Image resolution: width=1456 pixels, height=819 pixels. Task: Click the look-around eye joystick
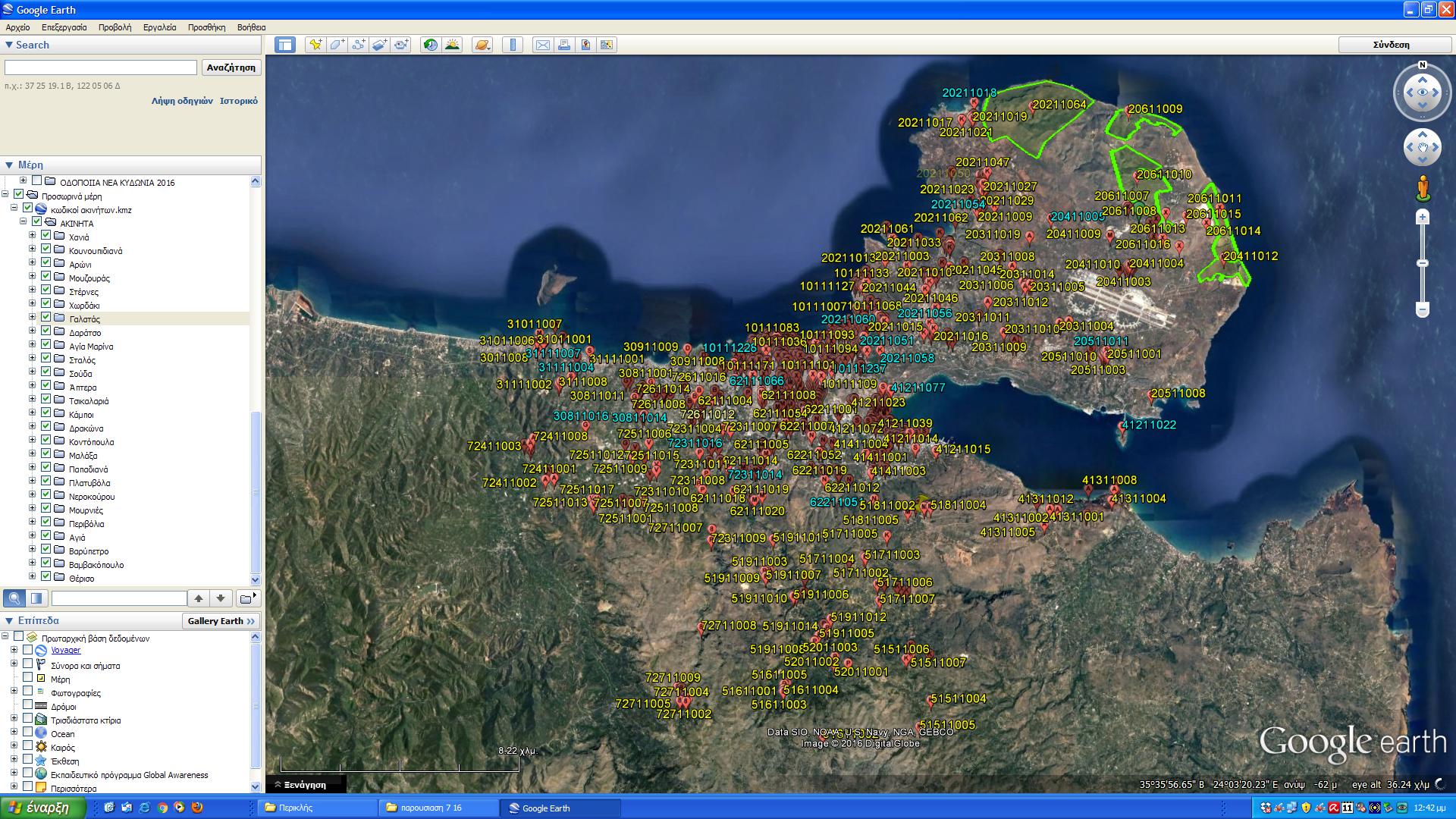click(x=1423, y=93)
